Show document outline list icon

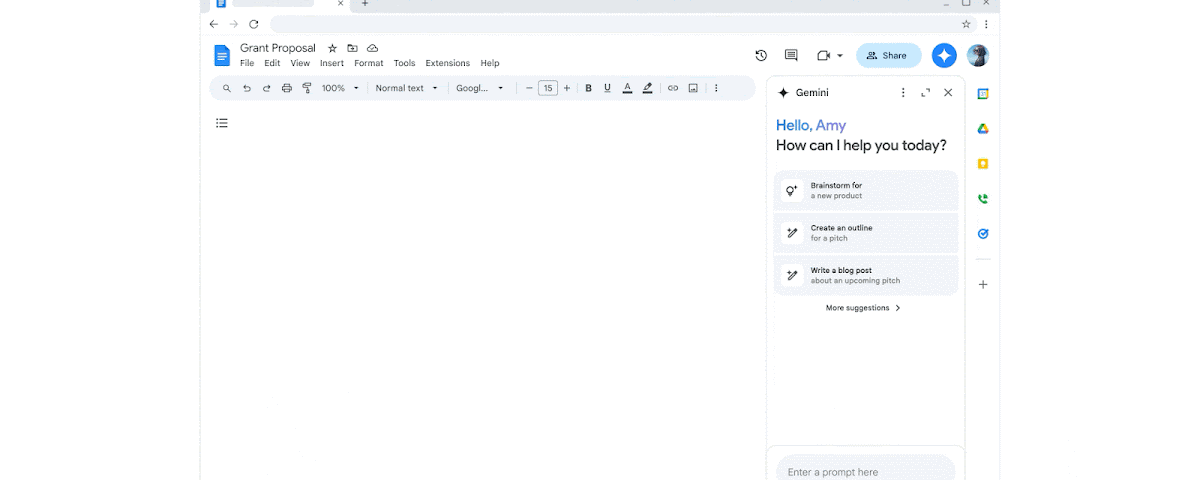(x=222, y=123)
